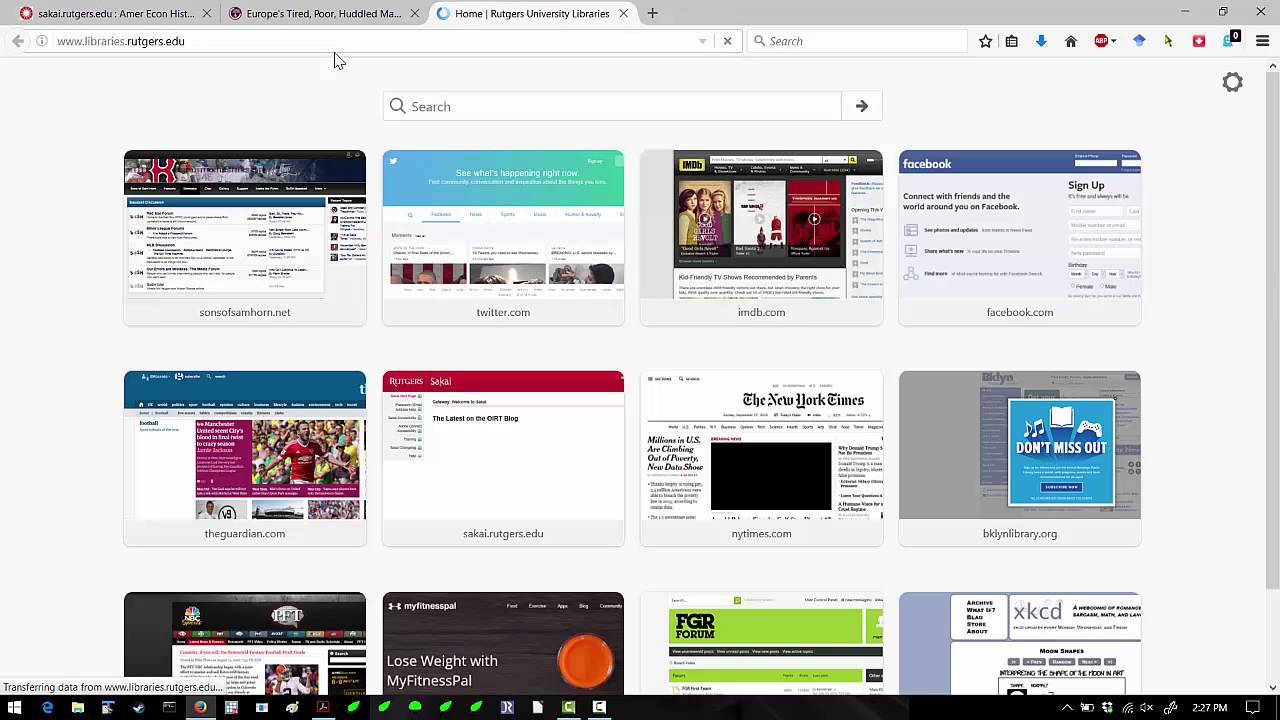1280x720 pixels.
Task: Click the blue graduation cap extension icon
Action: [1139, 41]
